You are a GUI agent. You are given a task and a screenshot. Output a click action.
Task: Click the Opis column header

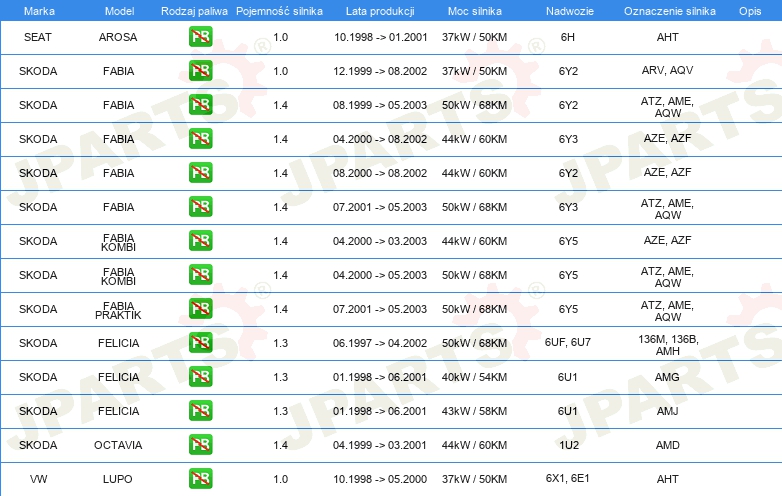pyautogui.click(x=749, y=10)
